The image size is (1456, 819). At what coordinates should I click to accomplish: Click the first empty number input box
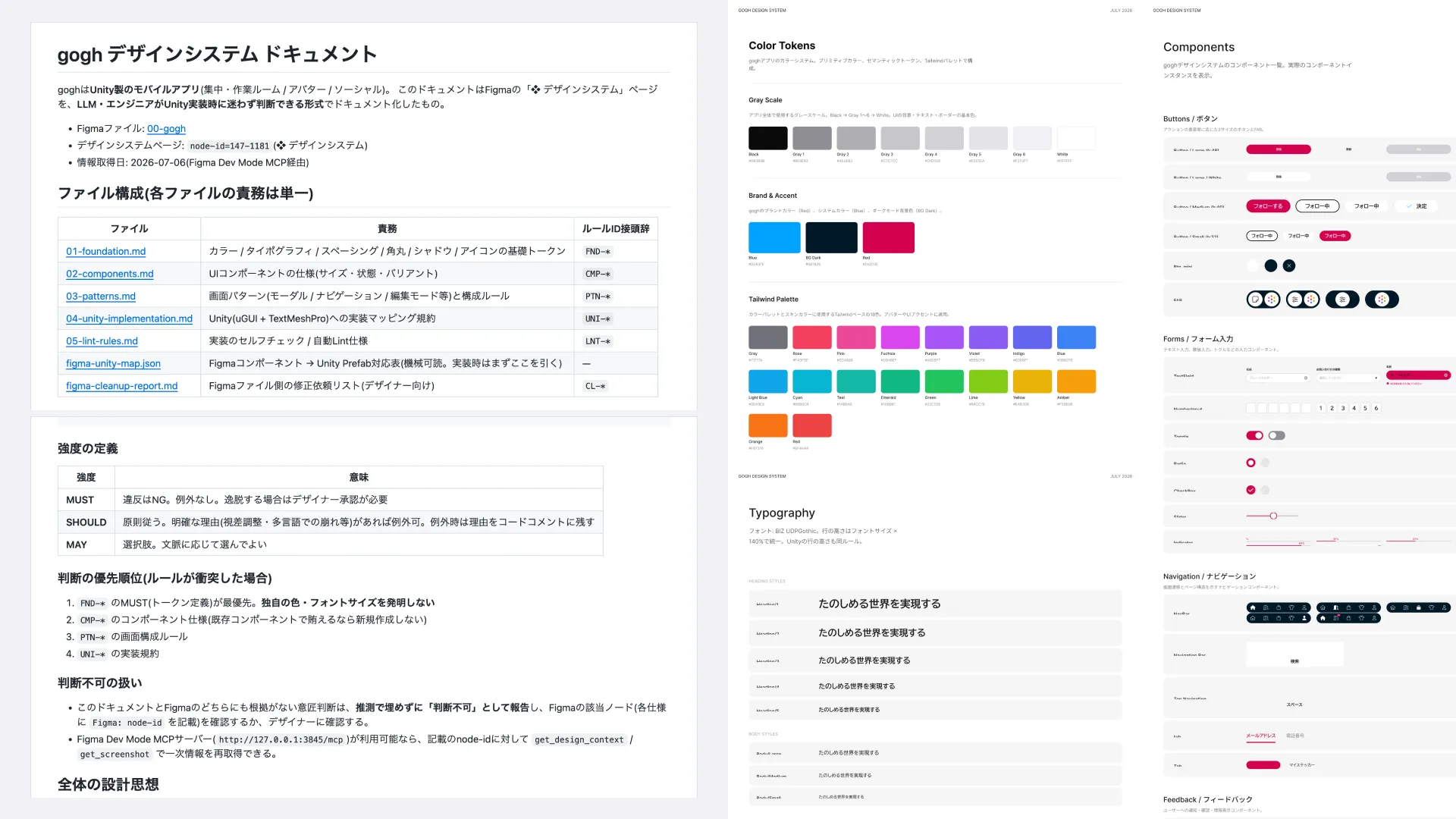pos(1250,408)
